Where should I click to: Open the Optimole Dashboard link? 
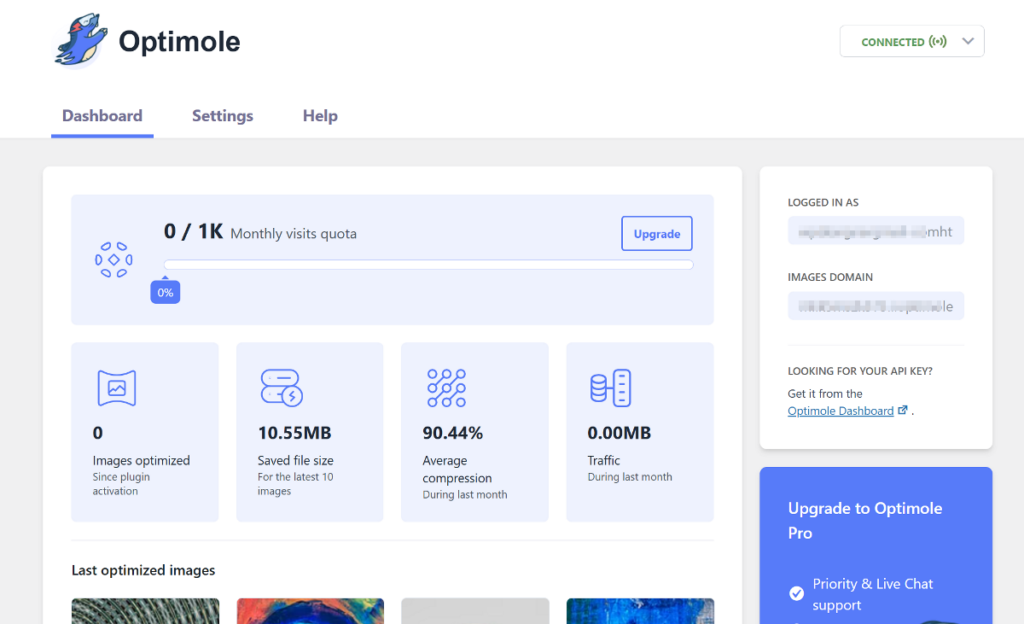click(840, 410)
